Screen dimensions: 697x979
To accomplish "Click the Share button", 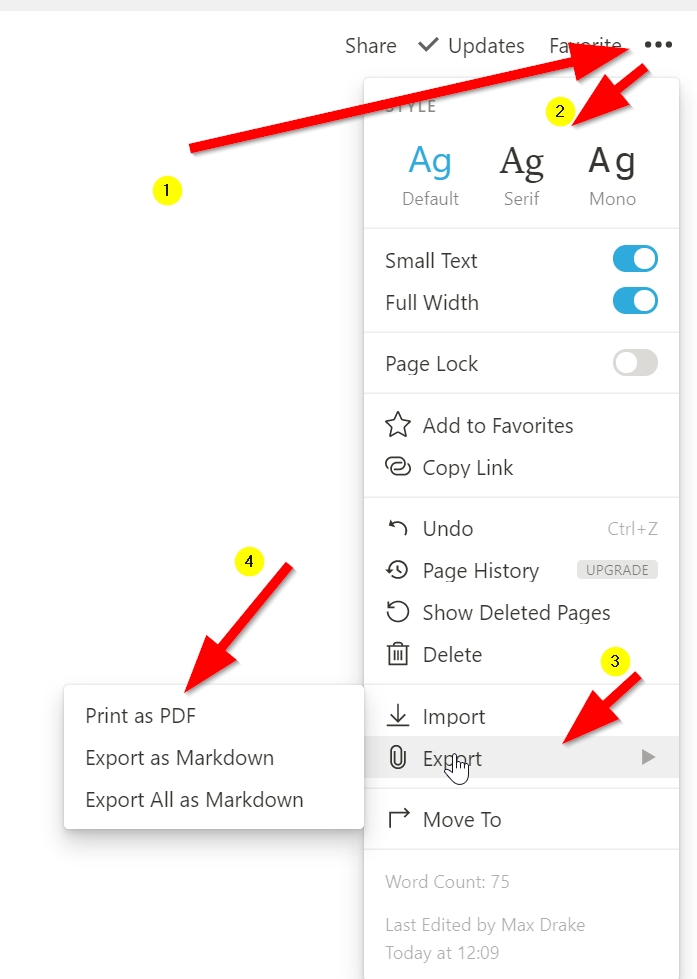I will click(371, 46).
